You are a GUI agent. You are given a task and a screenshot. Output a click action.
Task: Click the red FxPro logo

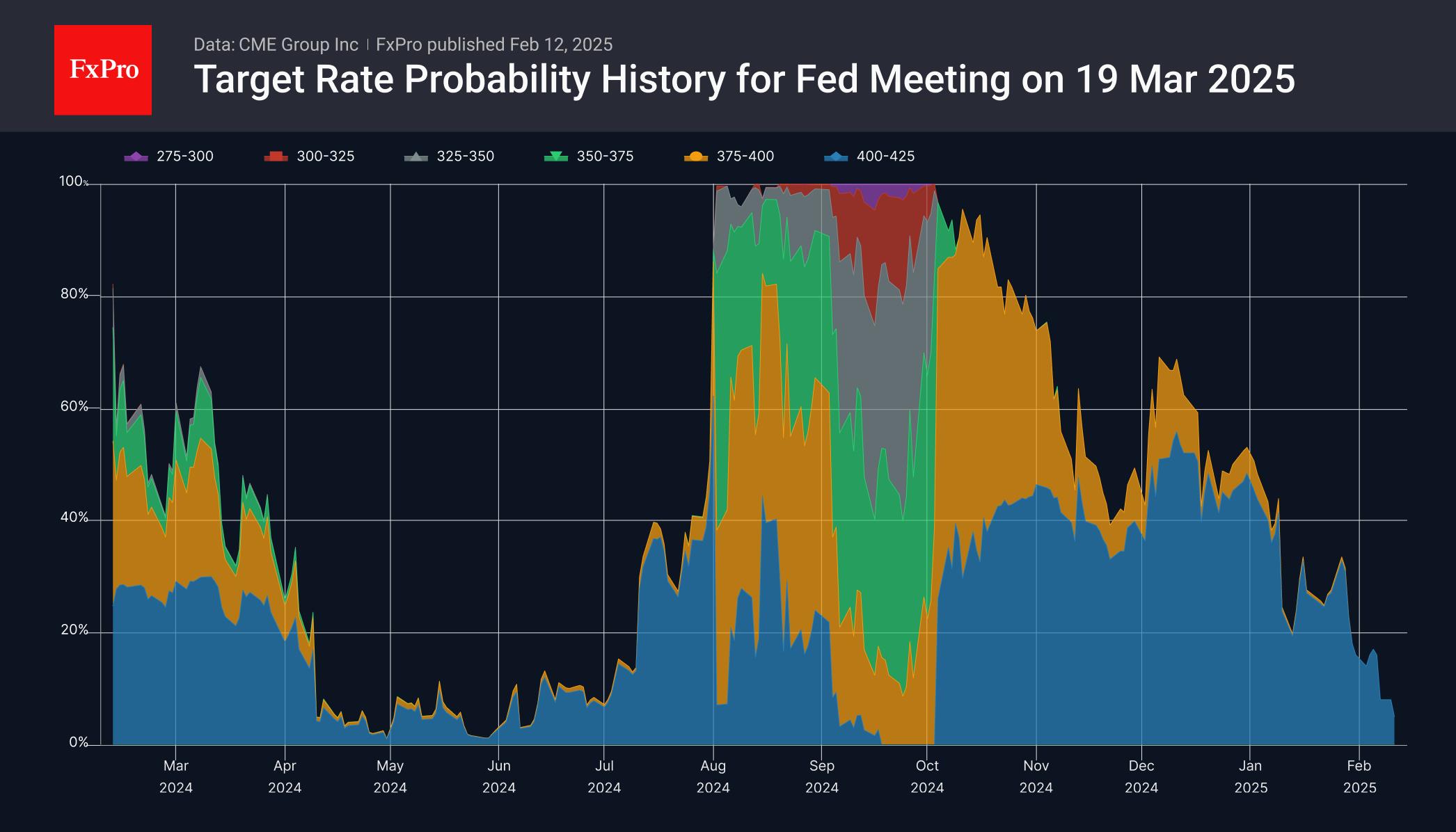click(103, 70)
